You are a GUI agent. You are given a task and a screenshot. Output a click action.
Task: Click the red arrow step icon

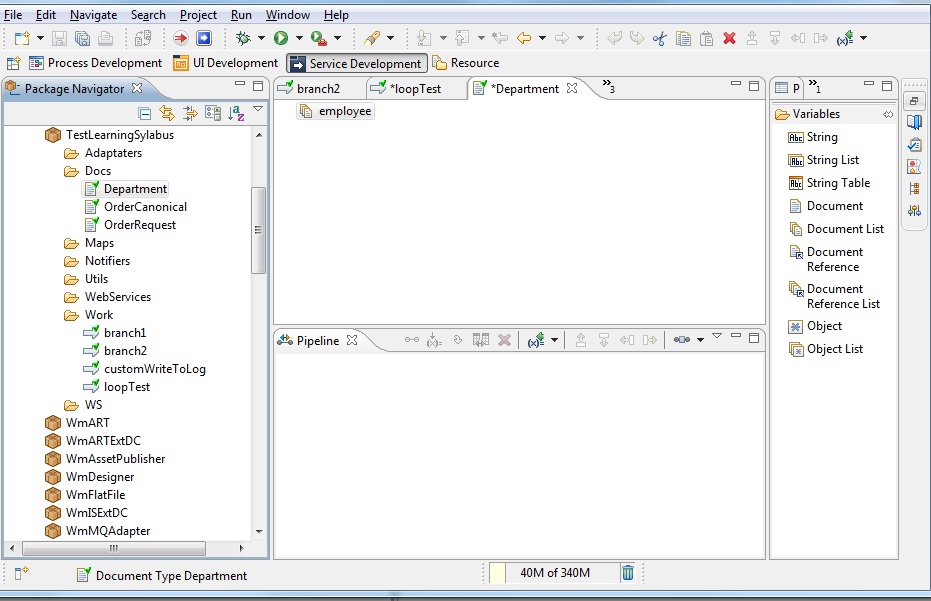coord(180,39)
